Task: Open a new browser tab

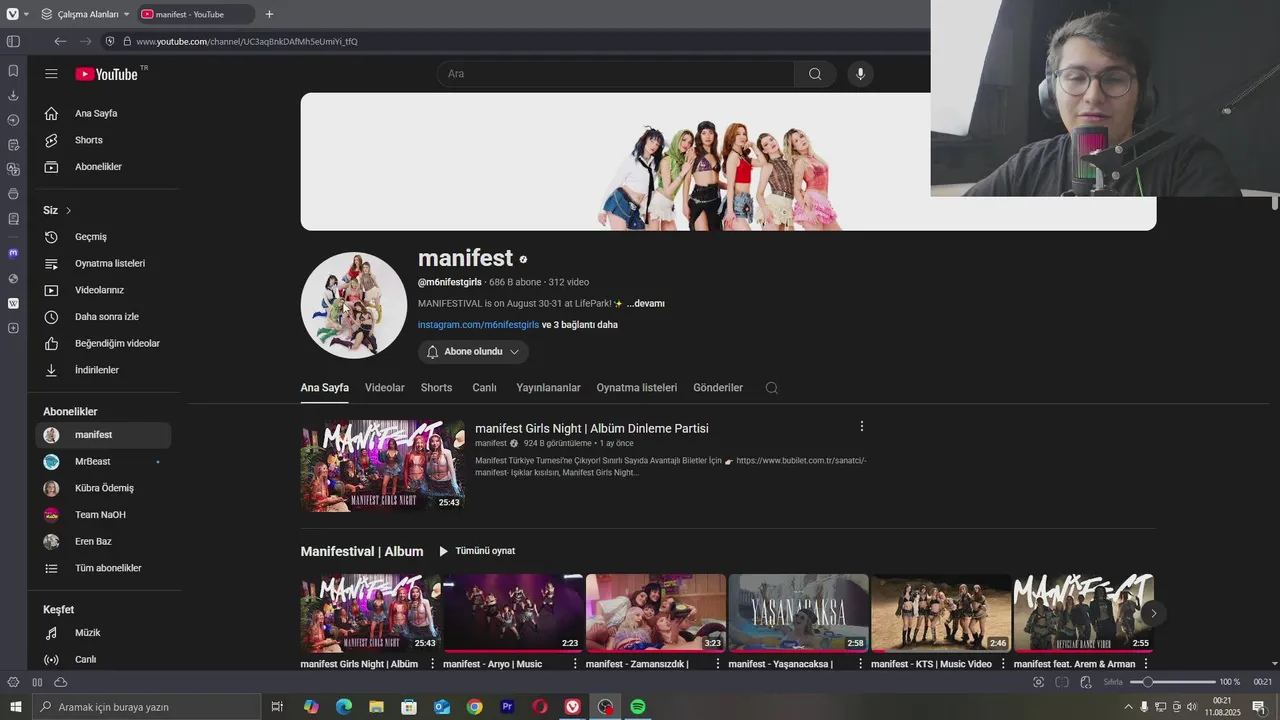Action: (269, 14)
